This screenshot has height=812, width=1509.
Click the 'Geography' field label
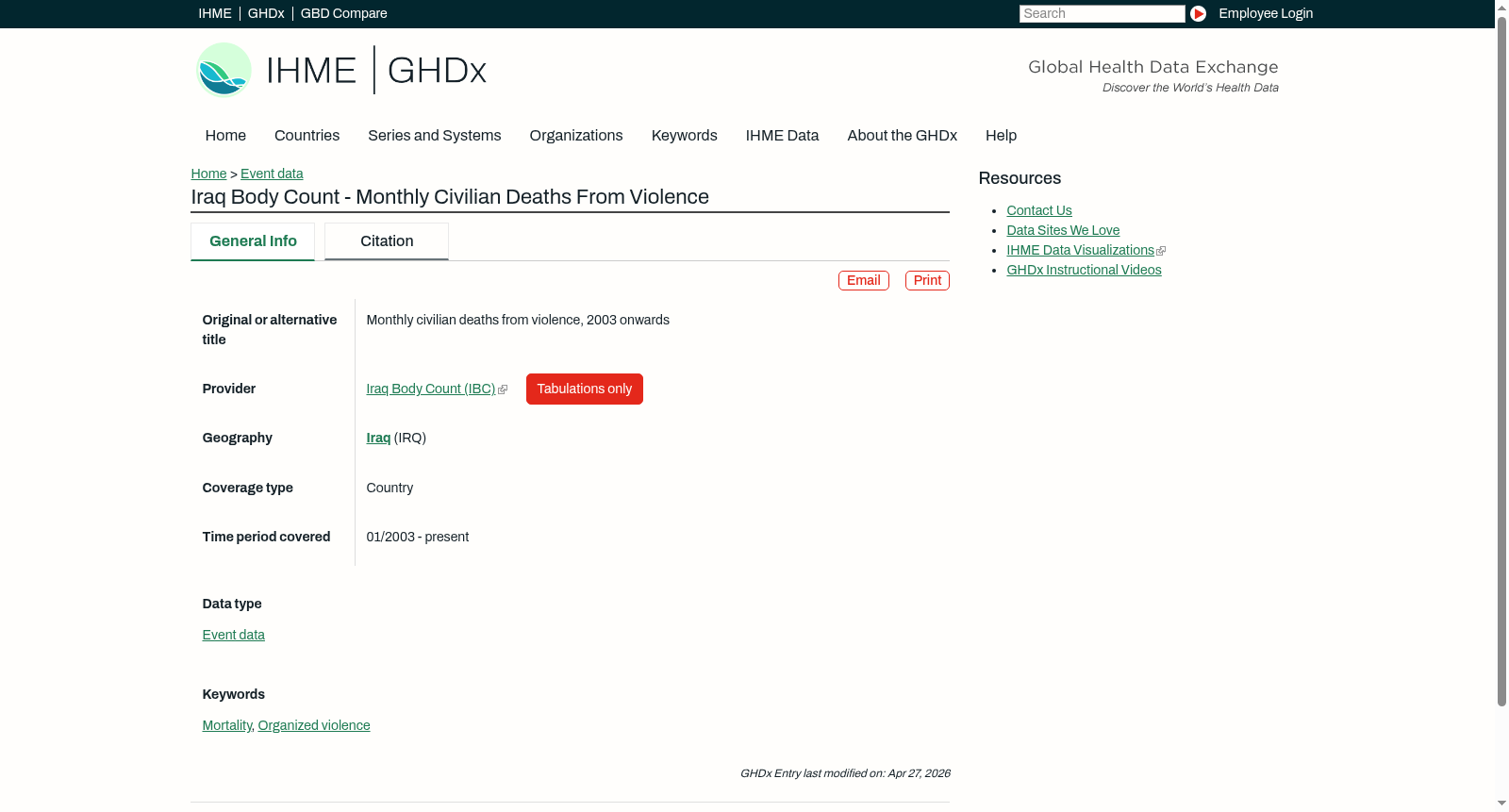(238, 438)
